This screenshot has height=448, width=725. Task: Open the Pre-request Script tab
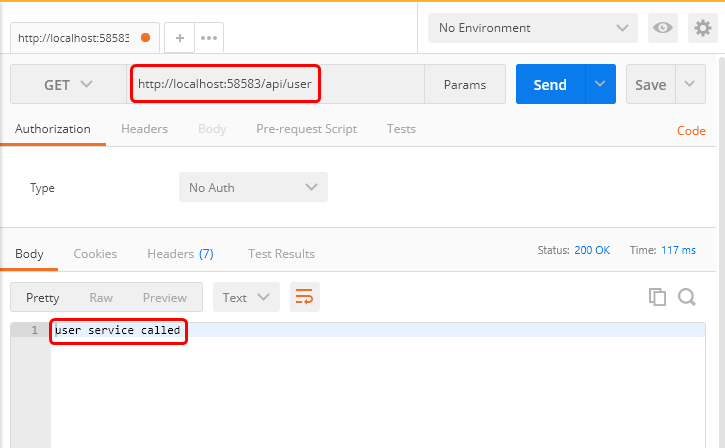coord(306,129)
